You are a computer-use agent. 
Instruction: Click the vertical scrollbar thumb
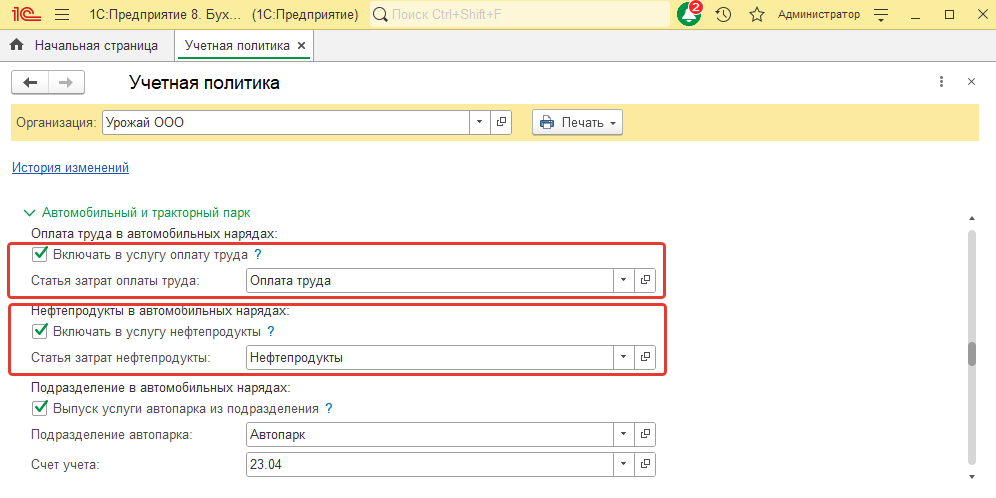coord(970,355)
